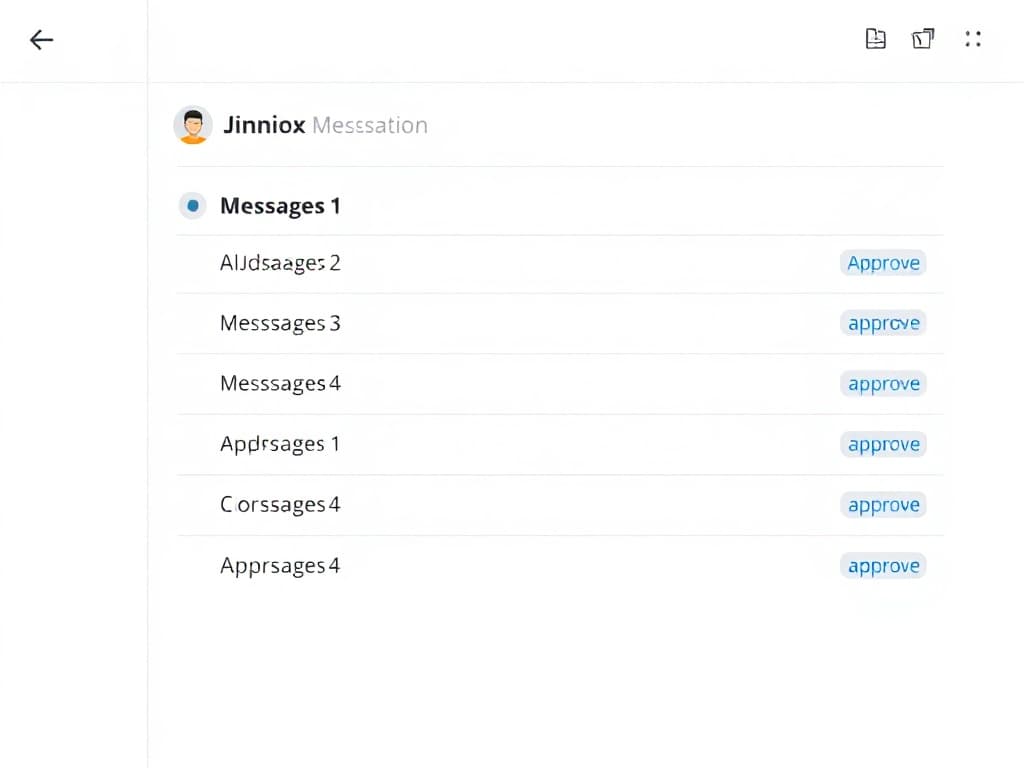
Task: Approve the Messsages 3 row
Action: click(x=883, y=323)
